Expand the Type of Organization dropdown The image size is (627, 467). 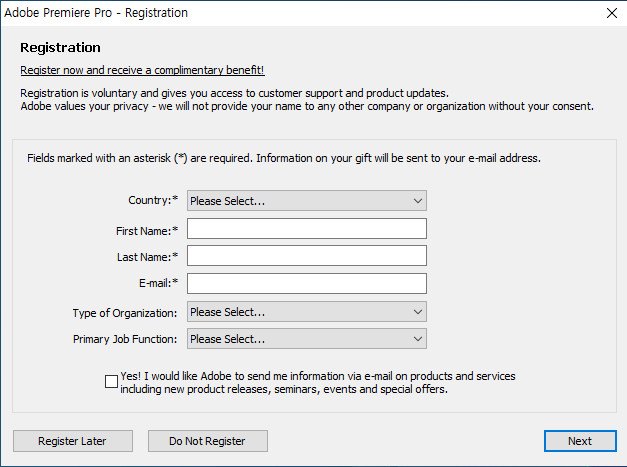[x=307, y=312]
